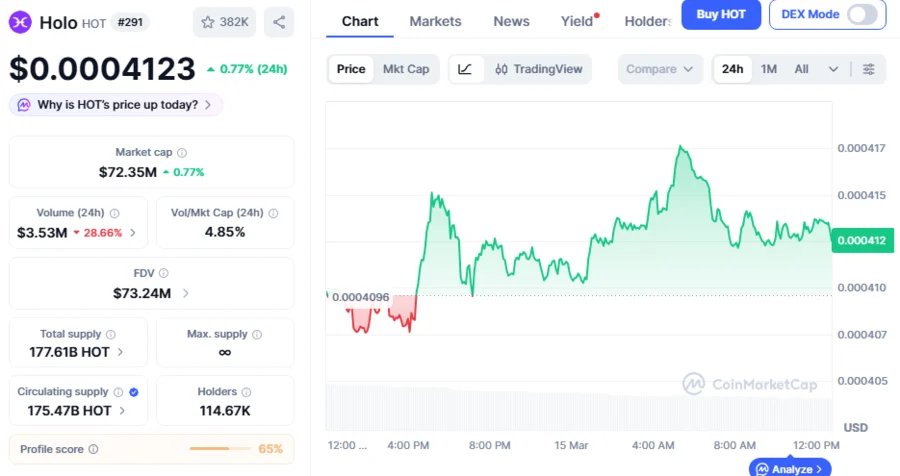Click the Profile score info icon
Viewport: 900px width, 476px height.
pyautogui.click(x=93, y=450)
